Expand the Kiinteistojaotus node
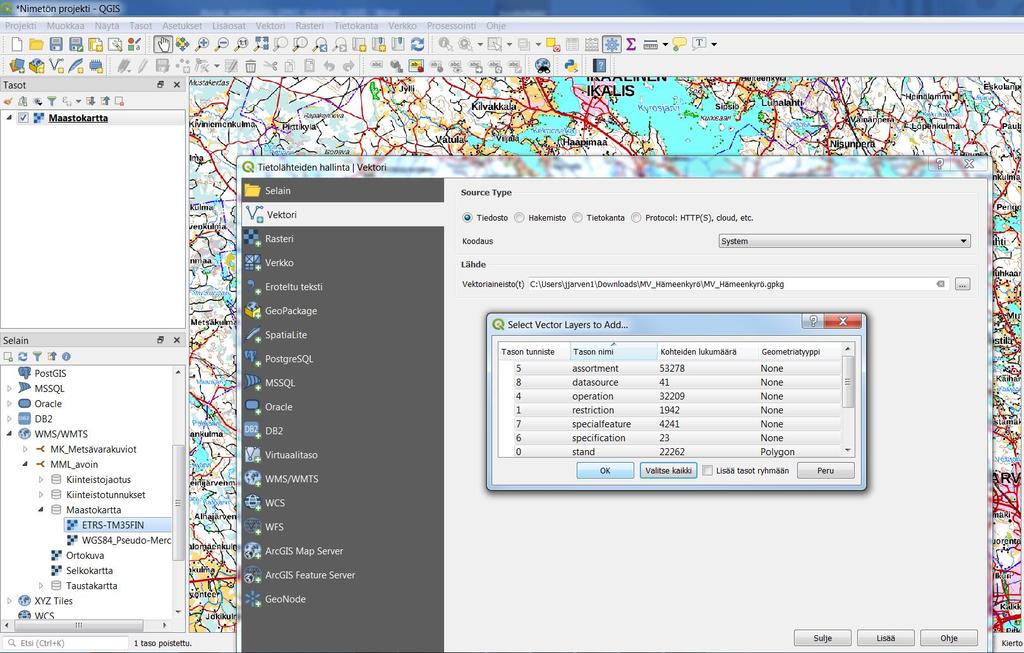The width and height of the screenshot is (1024, 653). click(x=40, y=480)
